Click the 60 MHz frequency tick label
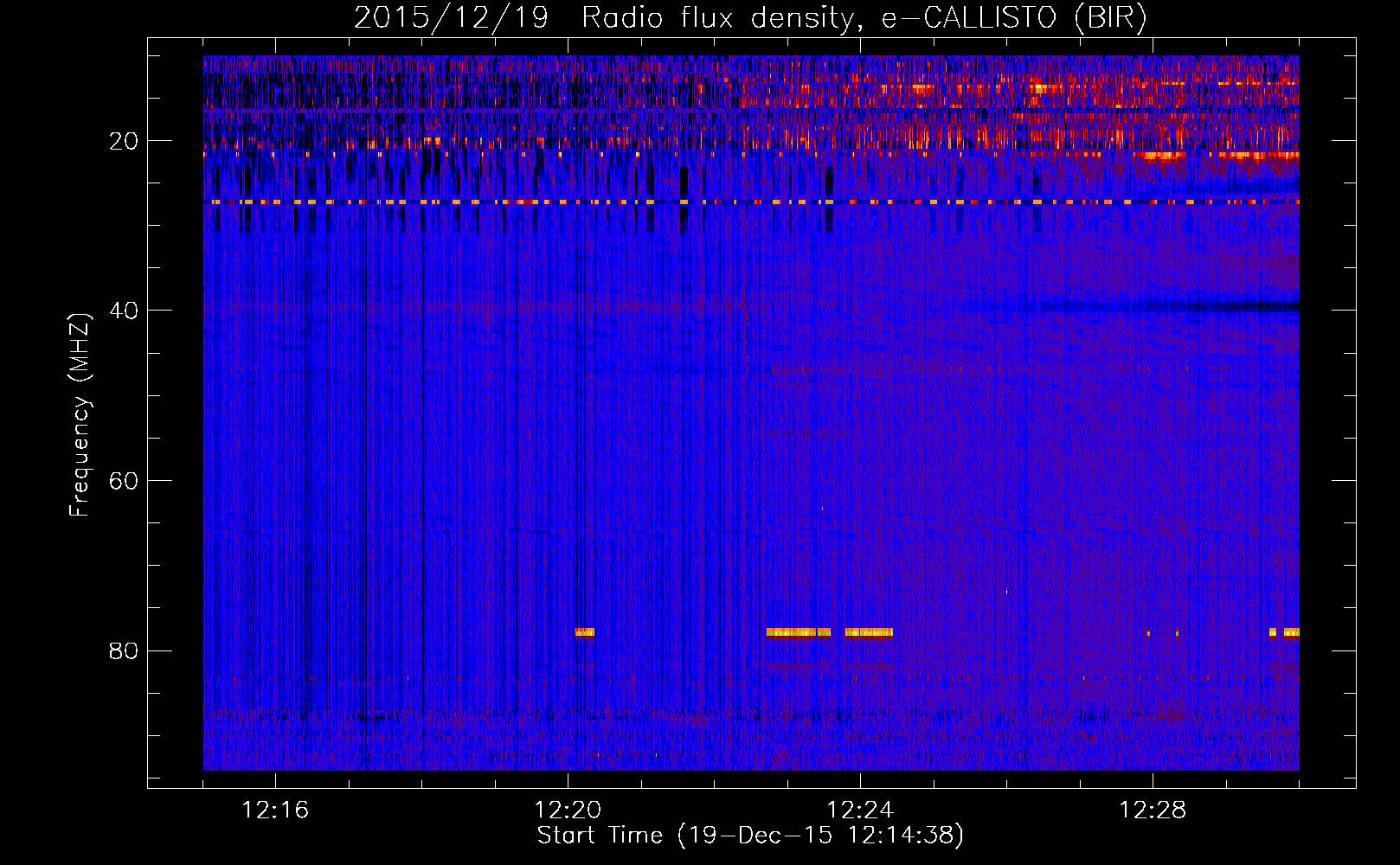 click(124, 481)
